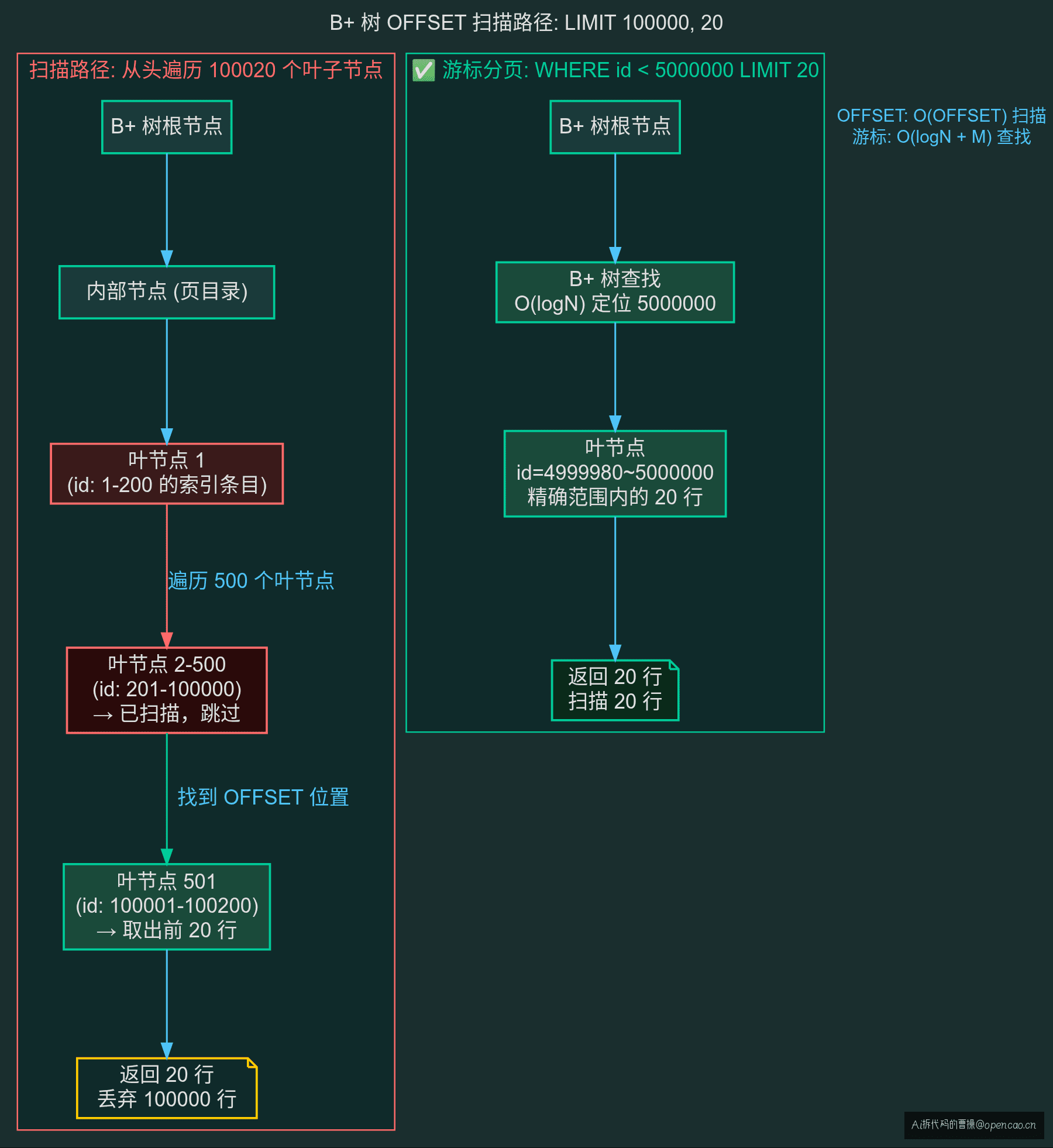1053x1148 pixels.
Task: Select the 叶节点 2-500 skipped node
Action: tap(167, 690)
